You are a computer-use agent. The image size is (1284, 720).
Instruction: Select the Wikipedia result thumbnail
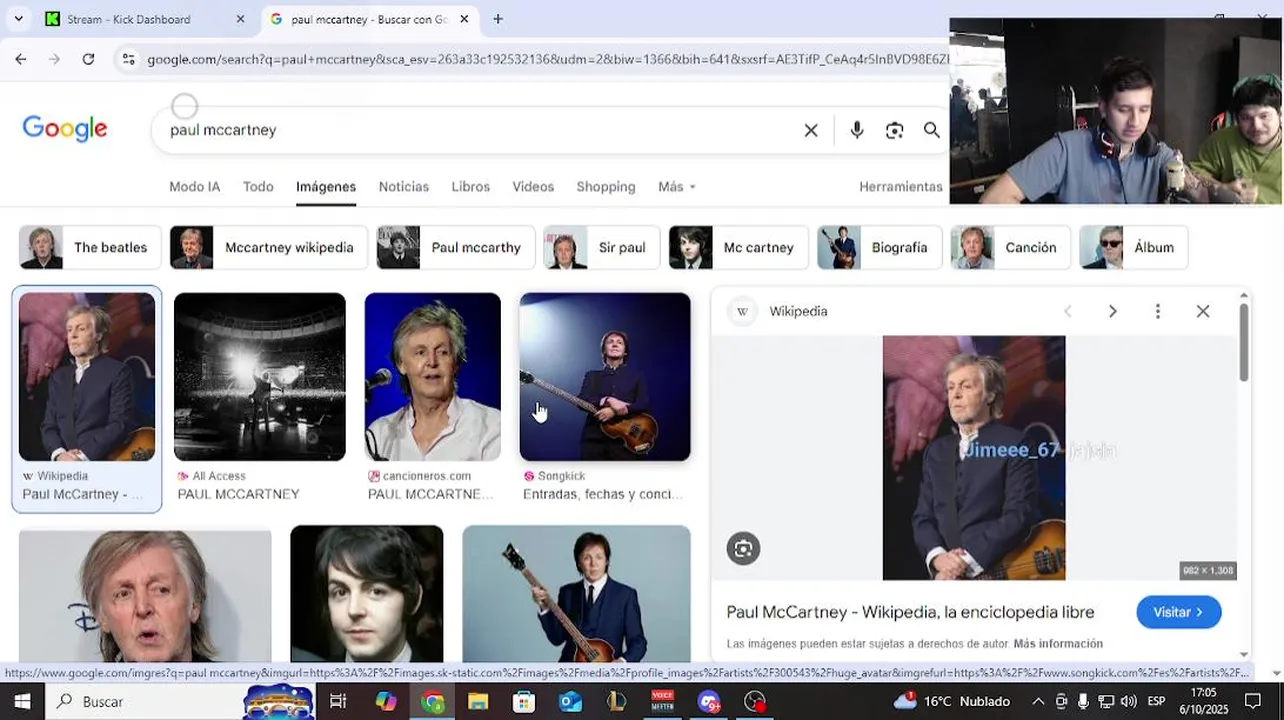(87, 376)
